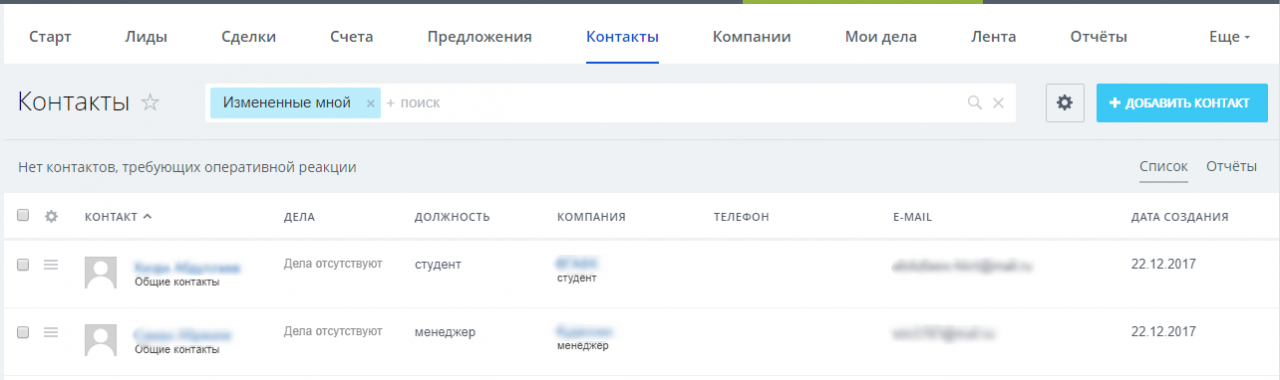Click the email address in студент row
1280x380 pixels.
point(963,266)
